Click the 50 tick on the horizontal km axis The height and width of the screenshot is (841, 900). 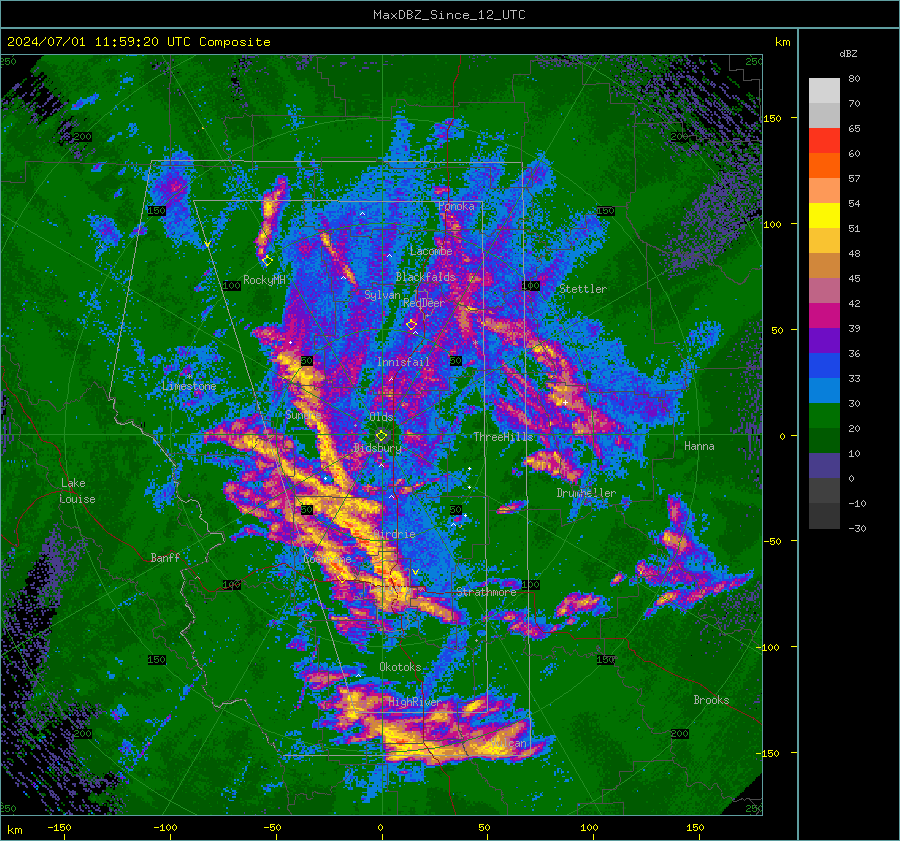point(484,828)
